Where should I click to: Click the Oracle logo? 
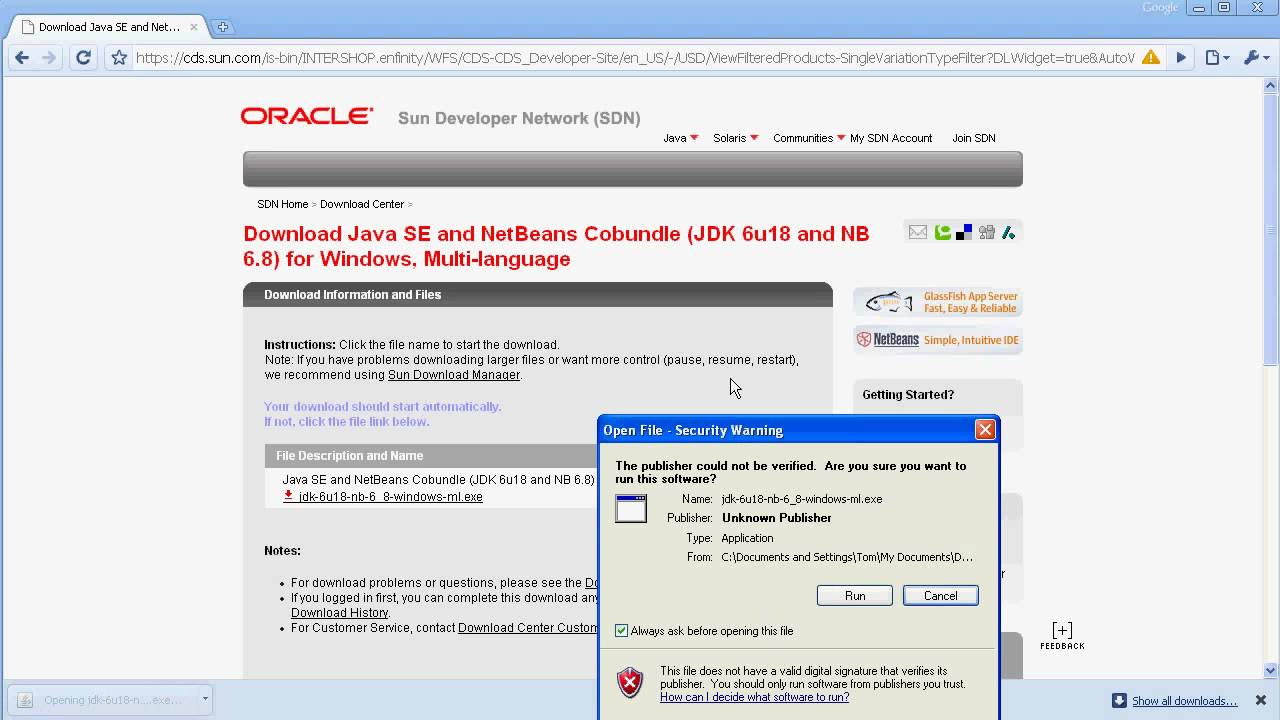307,116
